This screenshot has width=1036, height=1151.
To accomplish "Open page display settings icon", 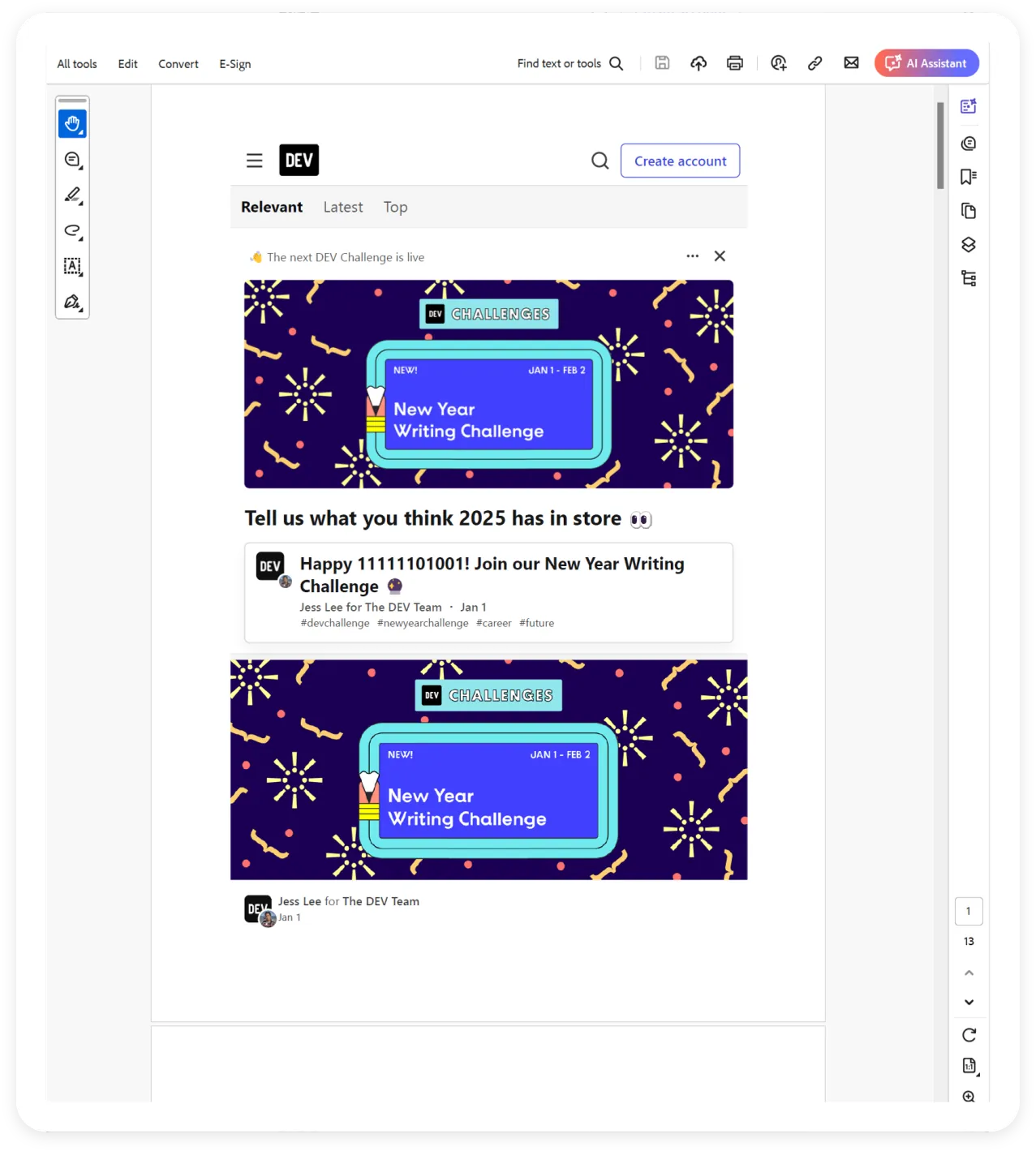I will pos(969,1066).
